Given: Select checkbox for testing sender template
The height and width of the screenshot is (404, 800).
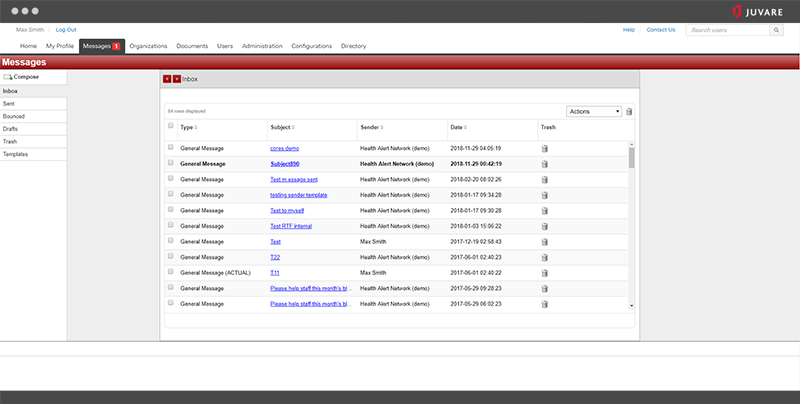Looking at the screenshot, I should click(x=170, y=194).
